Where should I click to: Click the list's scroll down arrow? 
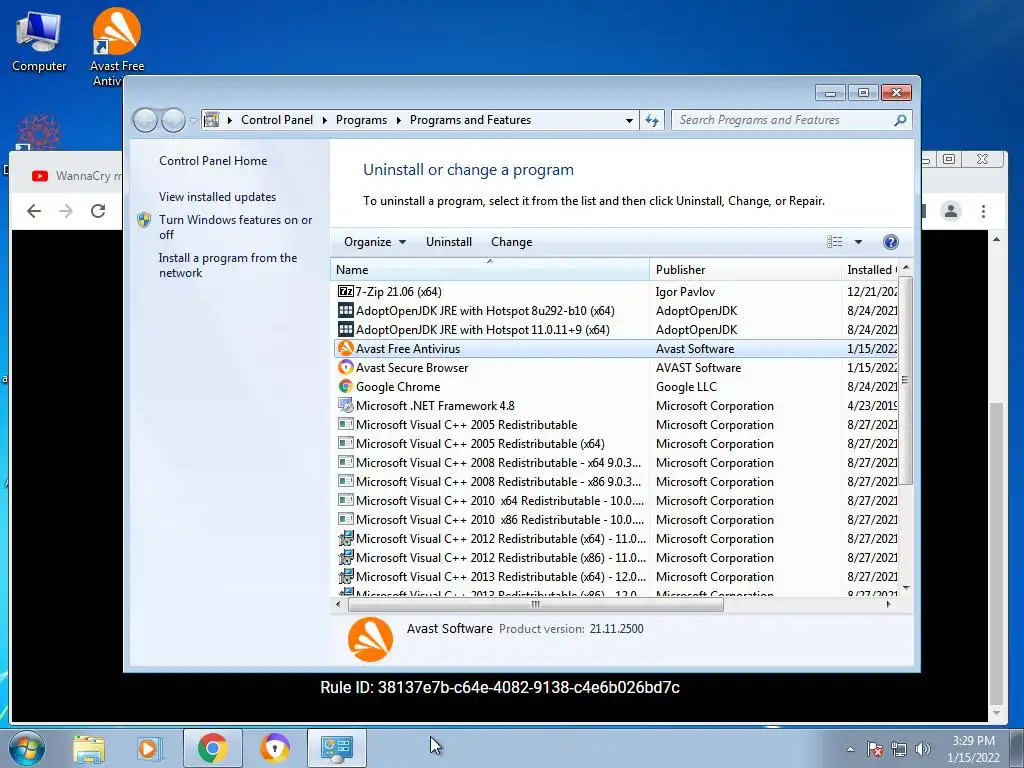(x=906, y=587)
